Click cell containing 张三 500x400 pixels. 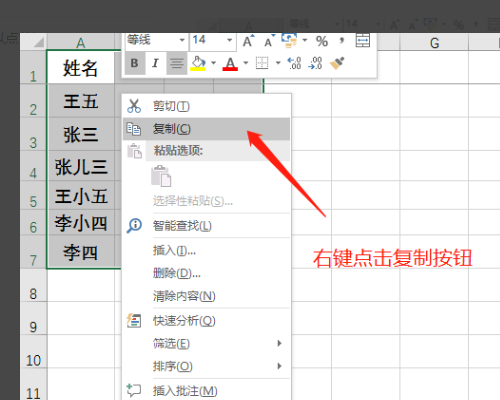(x=81, y=134)
